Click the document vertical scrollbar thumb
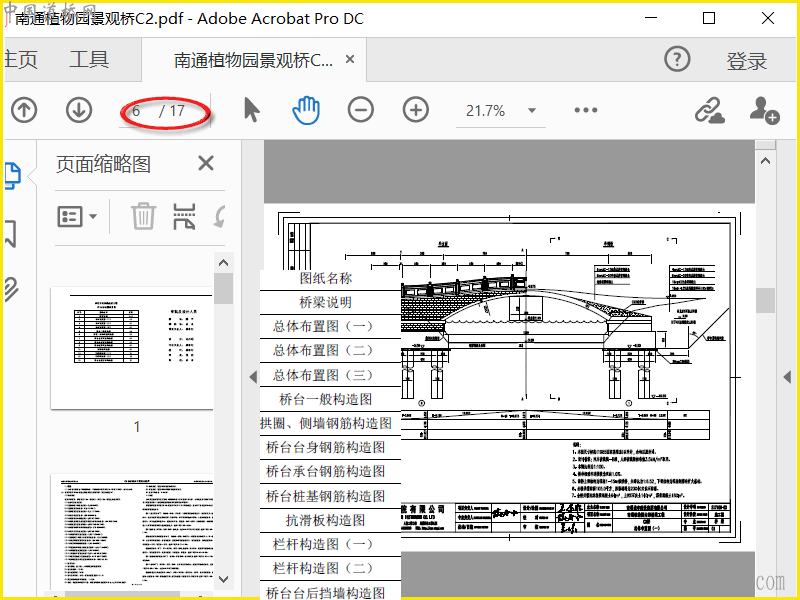The image size is (800, 600). (765, 300)
